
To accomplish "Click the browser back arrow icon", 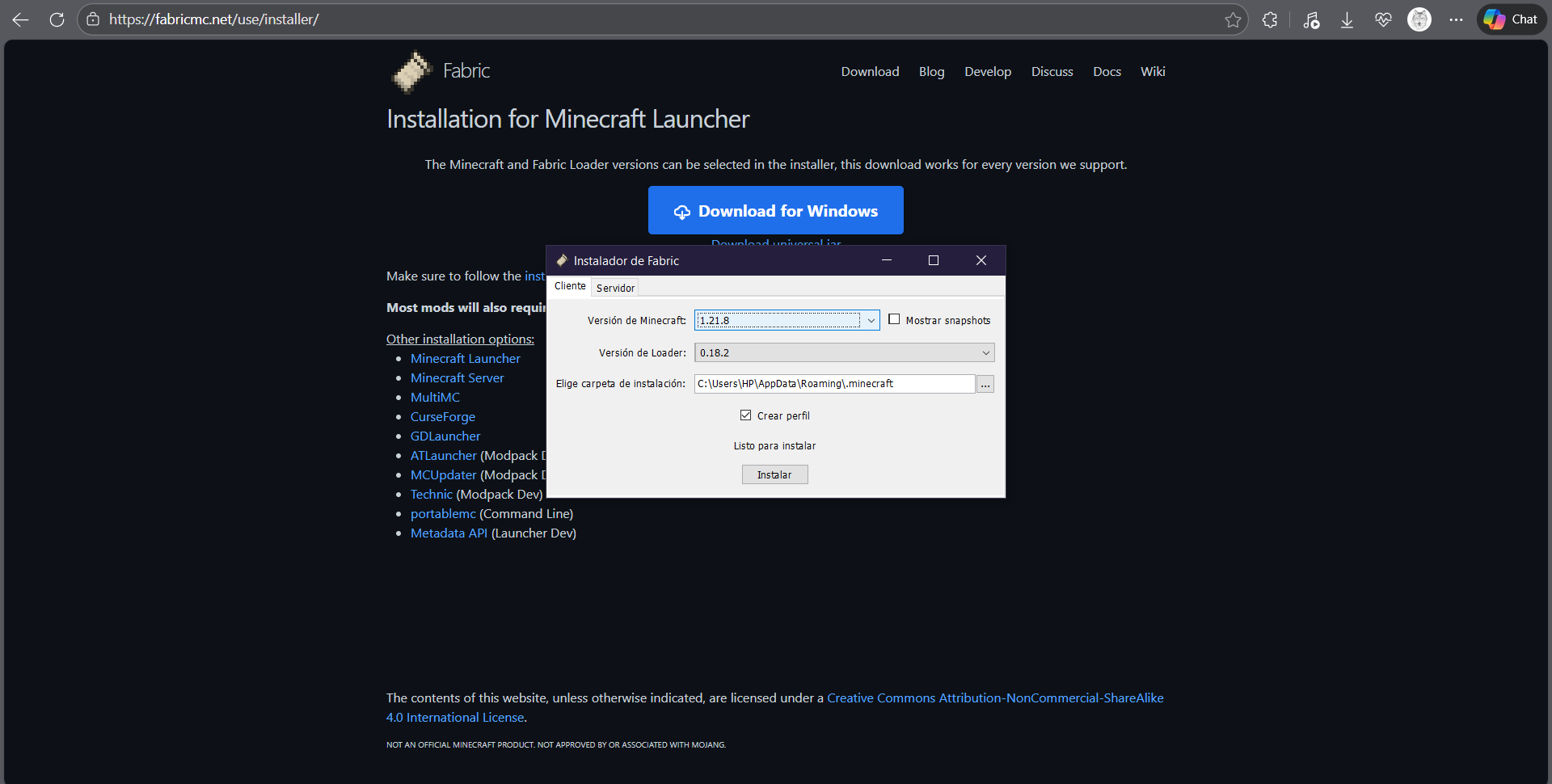I will [x=21, y=19].
